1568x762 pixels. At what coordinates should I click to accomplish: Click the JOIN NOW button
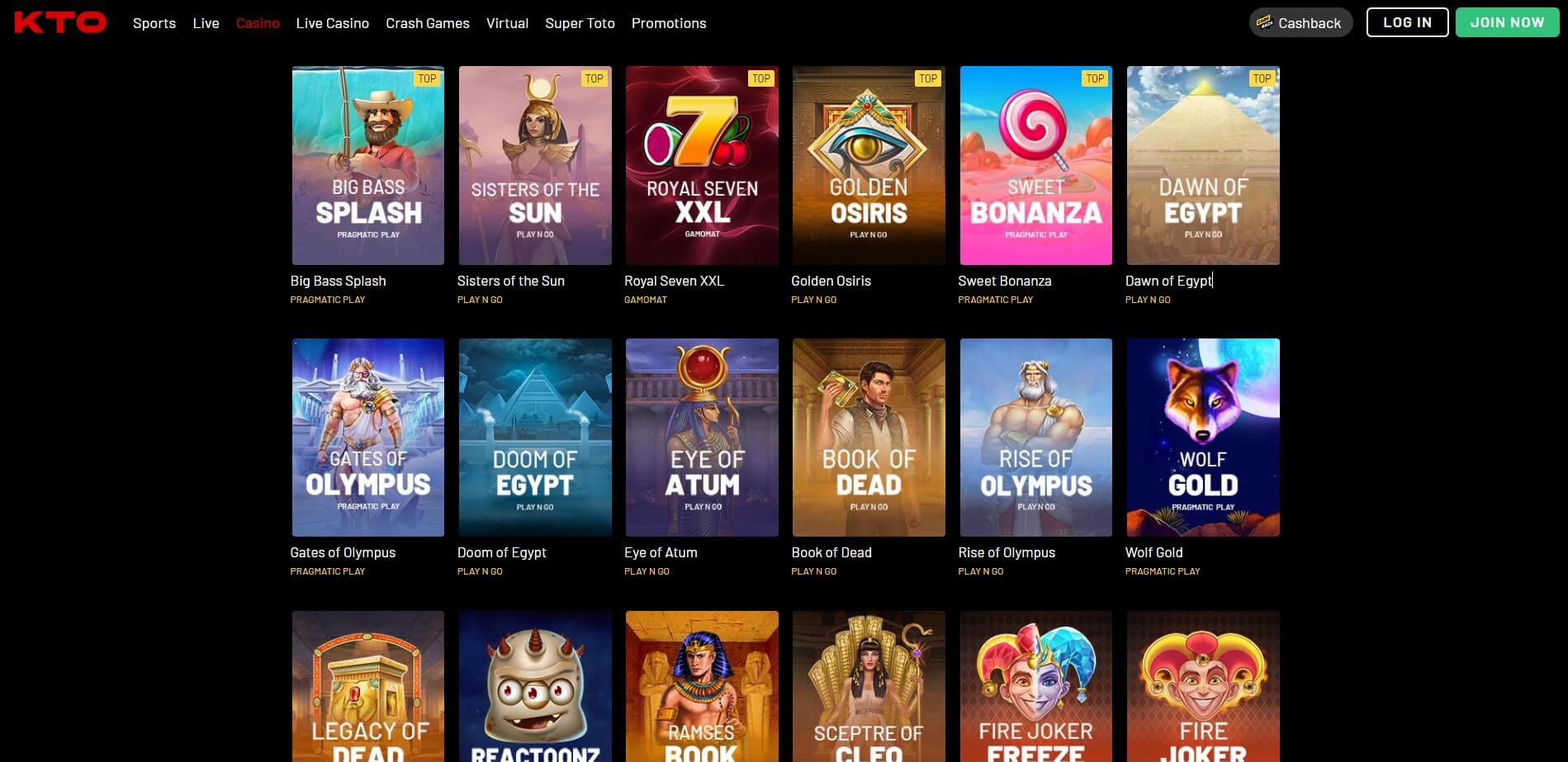[x=1507, y=22]
